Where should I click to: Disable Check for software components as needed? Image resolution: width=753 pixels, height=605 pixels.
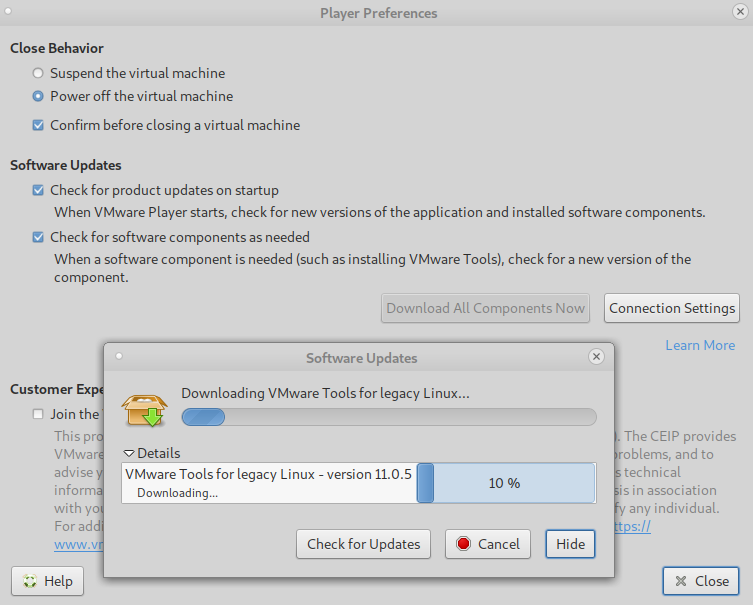[x=38, y=238]
